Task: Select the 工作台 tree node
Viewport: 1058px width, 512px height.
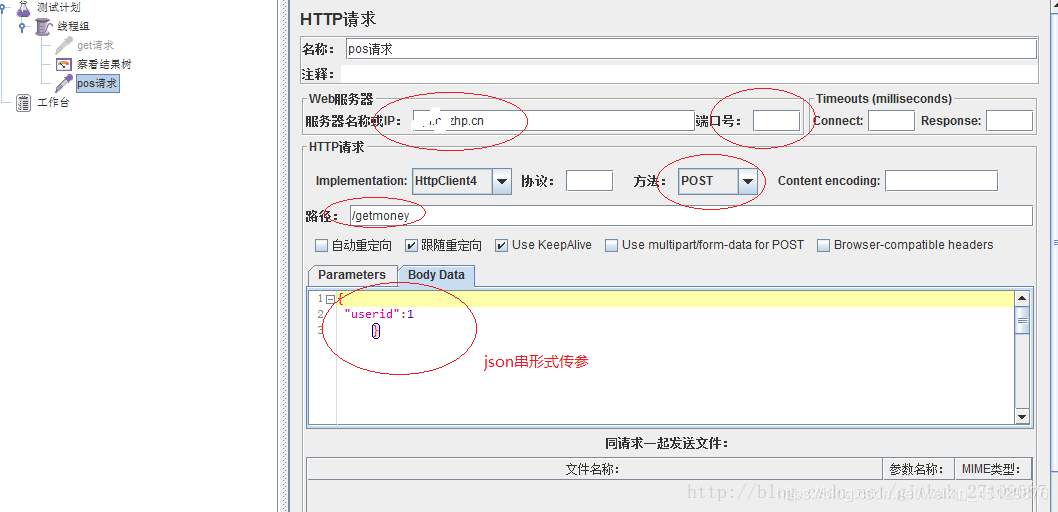Action: (x=53, y=103)
